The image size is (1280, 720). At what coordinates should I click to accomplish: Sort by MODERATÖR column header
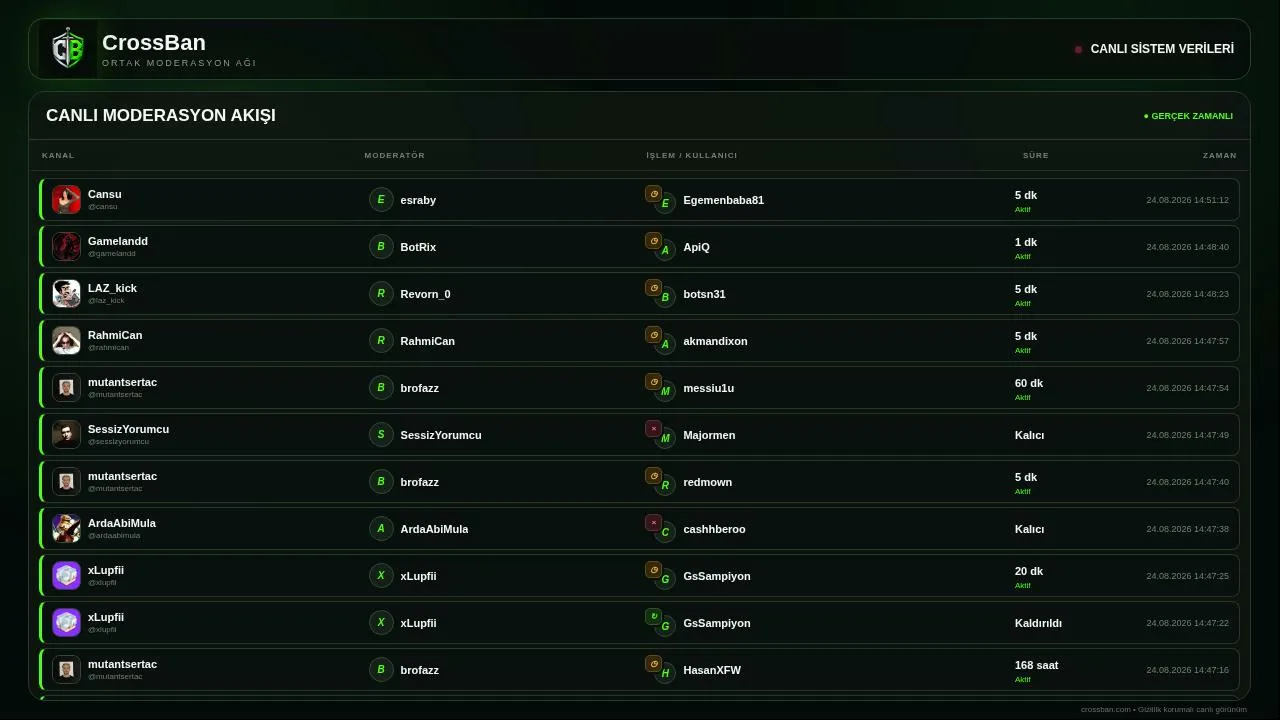coord(395,155)
